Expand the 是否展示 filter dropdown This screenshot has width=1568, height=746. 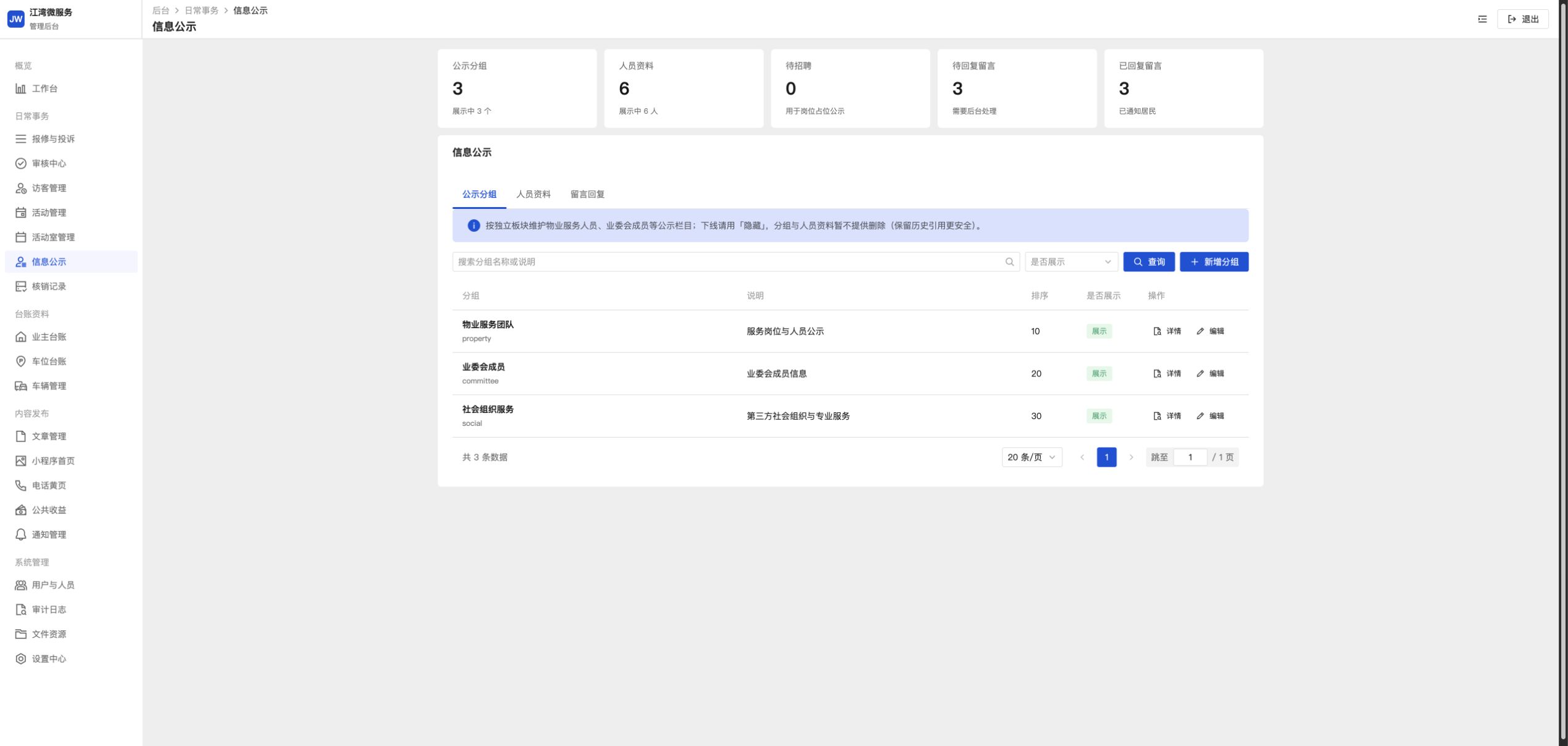point(1071,262)
